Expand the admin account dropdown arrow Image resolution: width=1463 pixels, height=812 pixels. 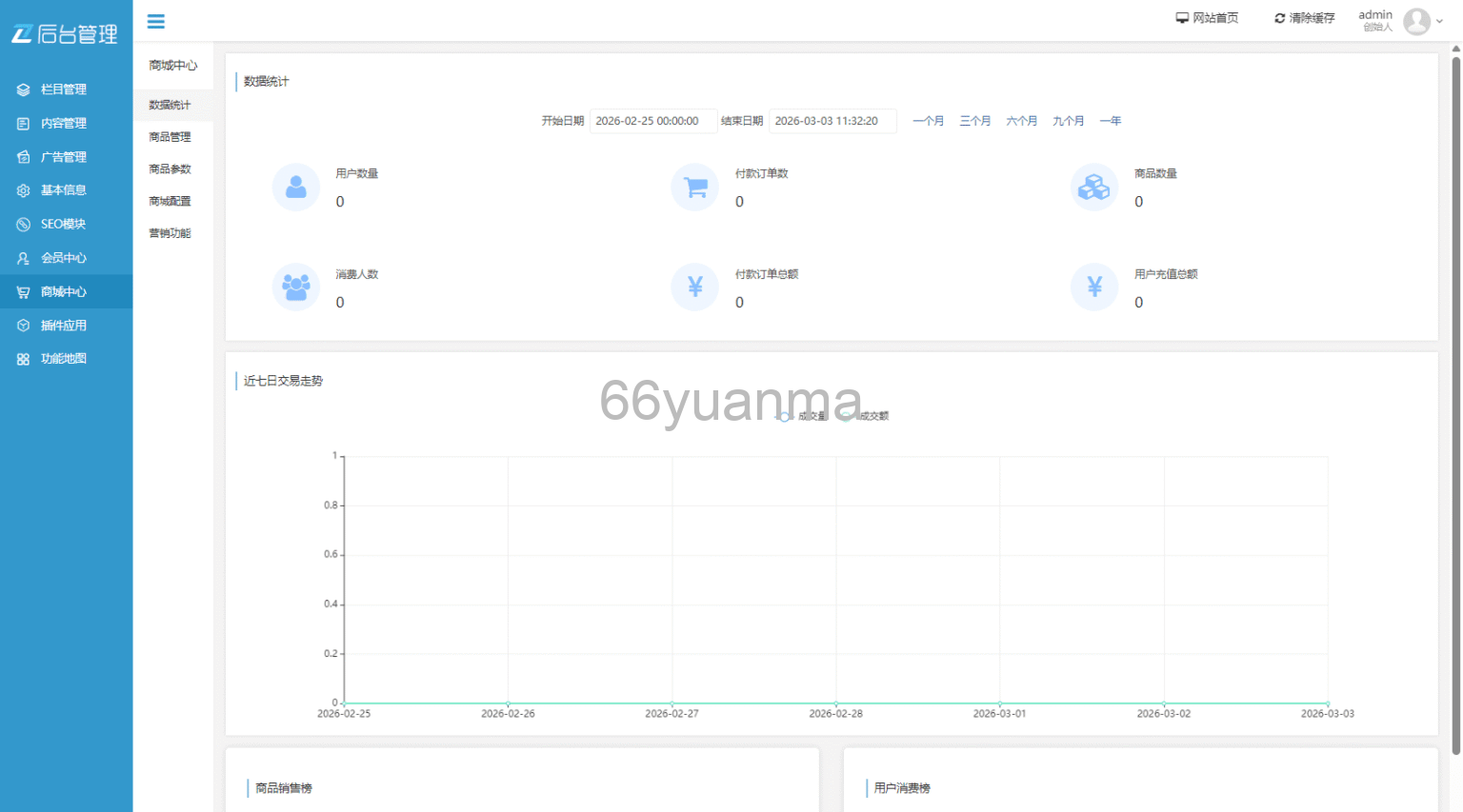[x=1439, y=21]
